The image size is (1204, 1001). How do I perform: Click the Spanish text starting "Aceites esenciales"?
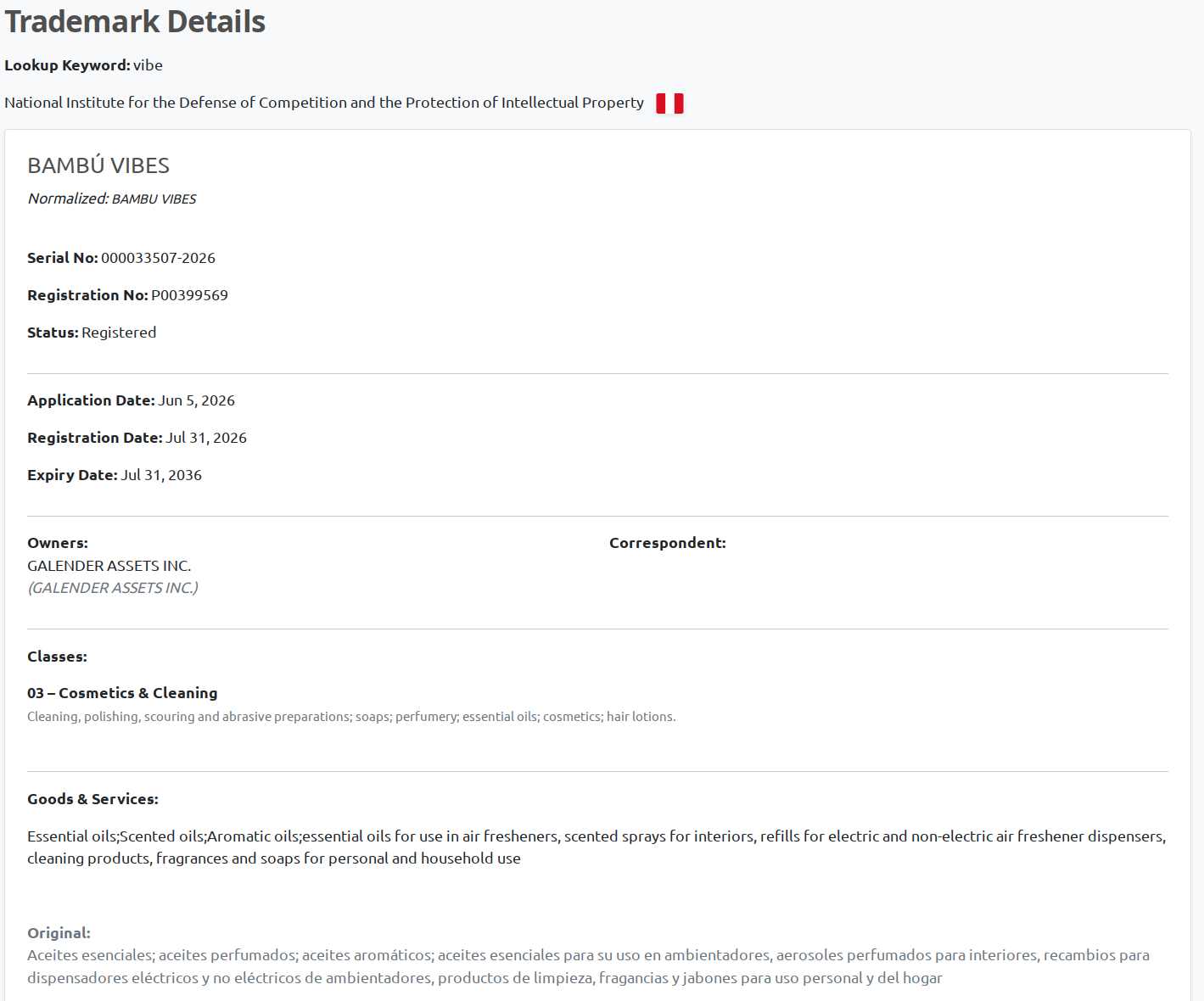[588, 966]
